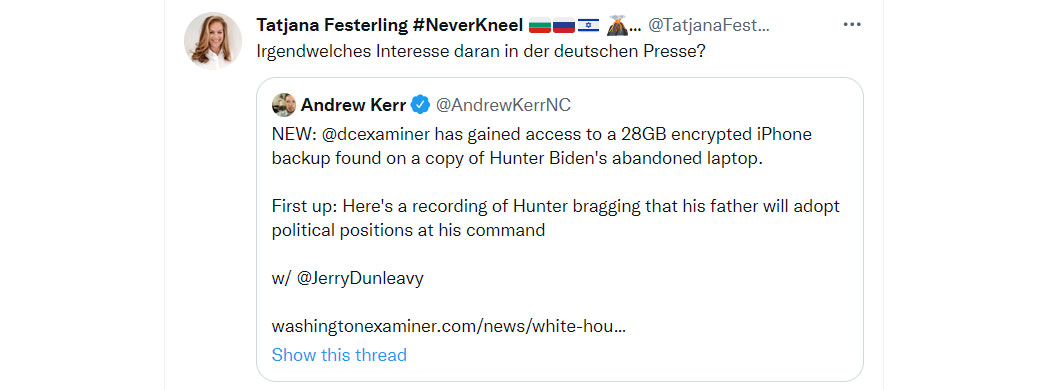Click the @TatjanaFest… handle

click(710, 25)
